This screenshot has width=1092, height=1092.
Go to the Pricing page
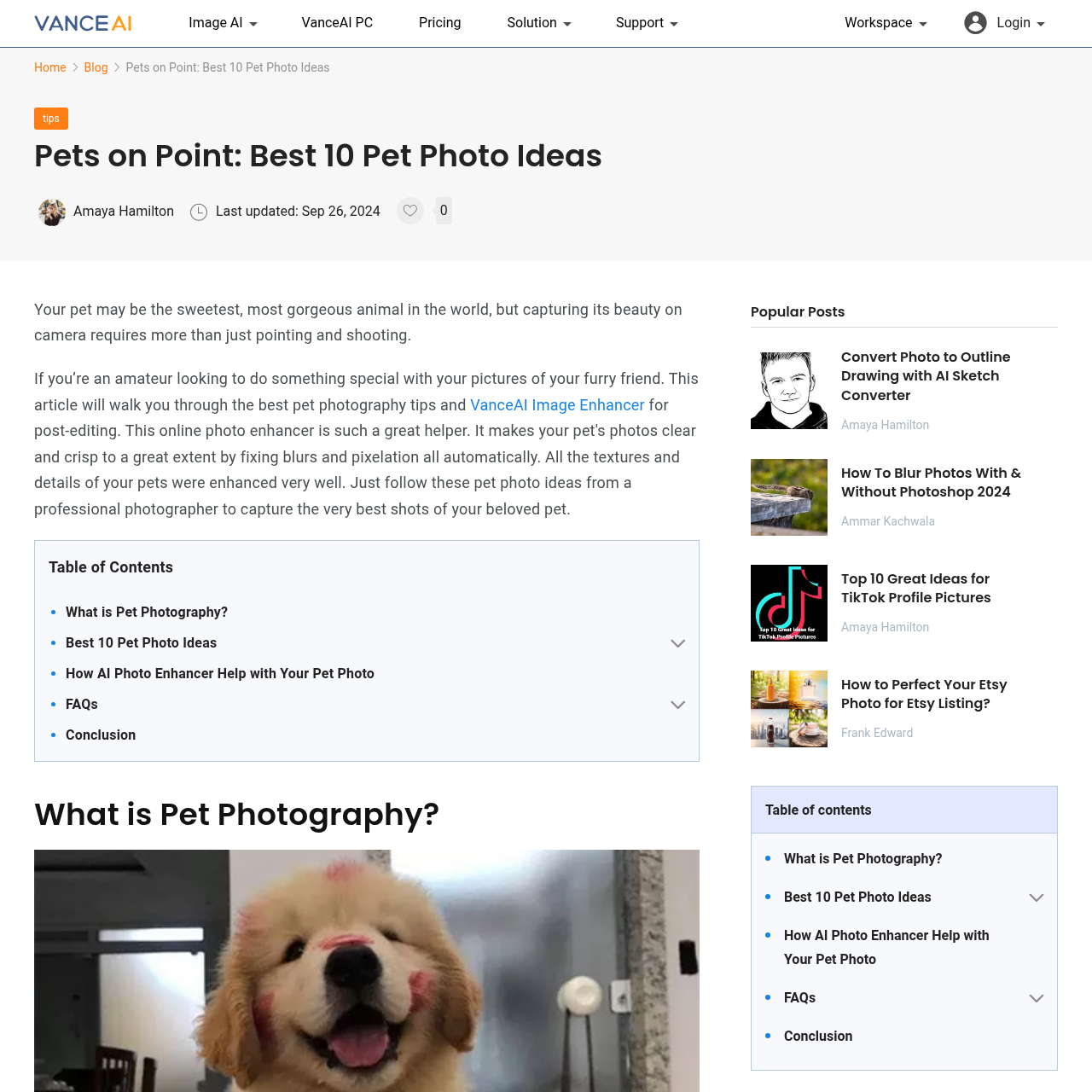pos(440,23)
